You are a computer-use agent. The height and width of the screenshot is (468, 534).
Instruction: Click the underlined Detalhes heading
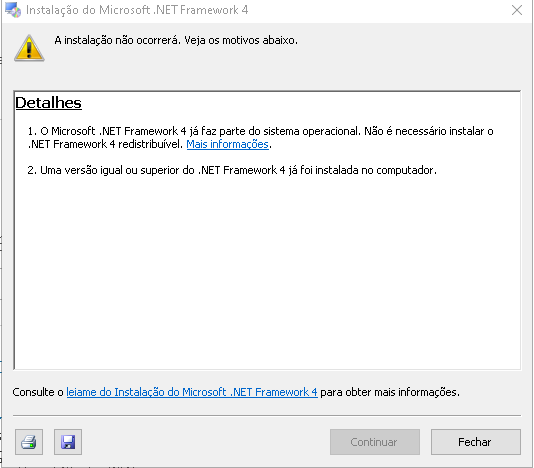(x=48, y=103)
